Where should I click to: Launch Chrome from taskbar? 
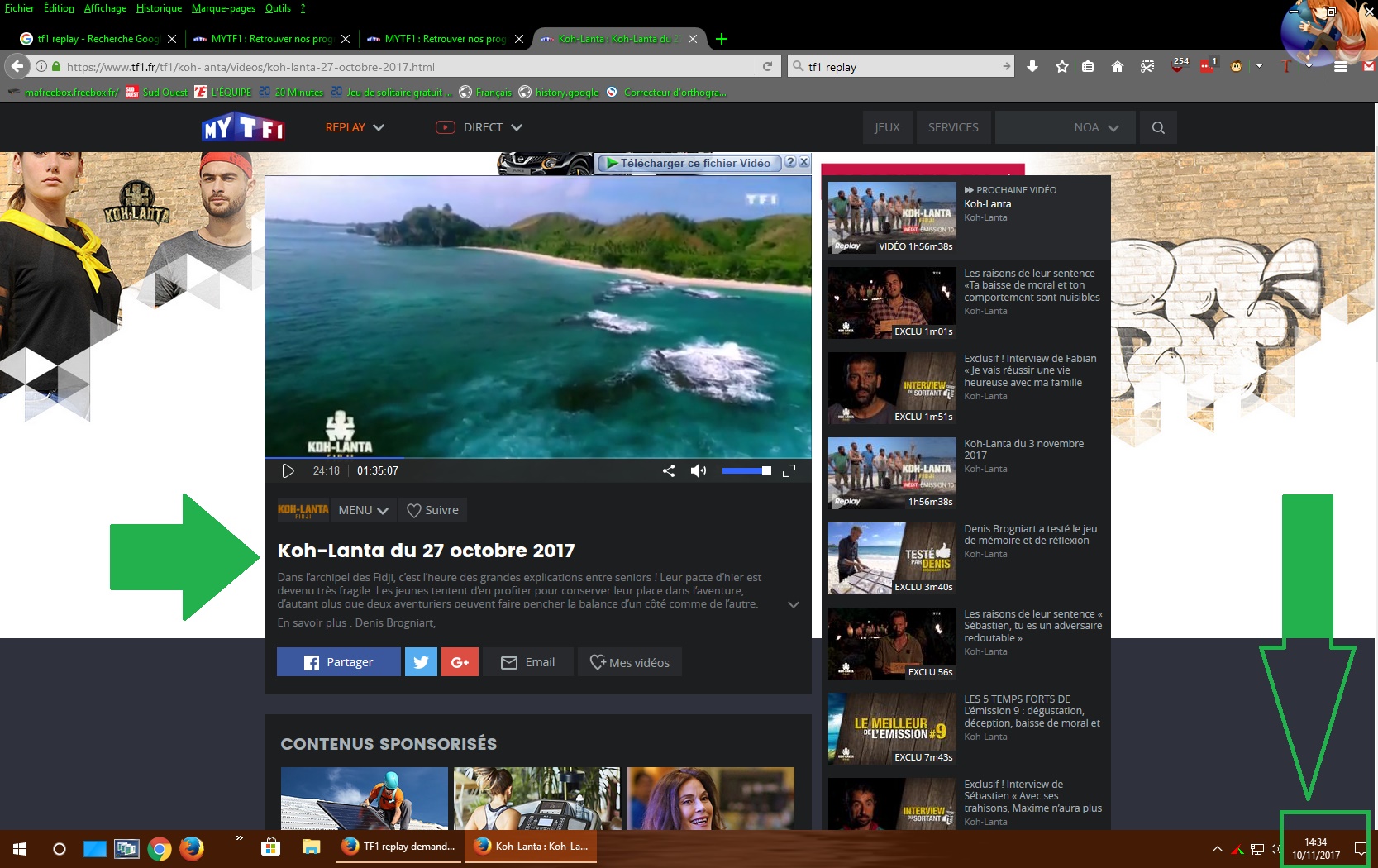click(x=160, y=849)
